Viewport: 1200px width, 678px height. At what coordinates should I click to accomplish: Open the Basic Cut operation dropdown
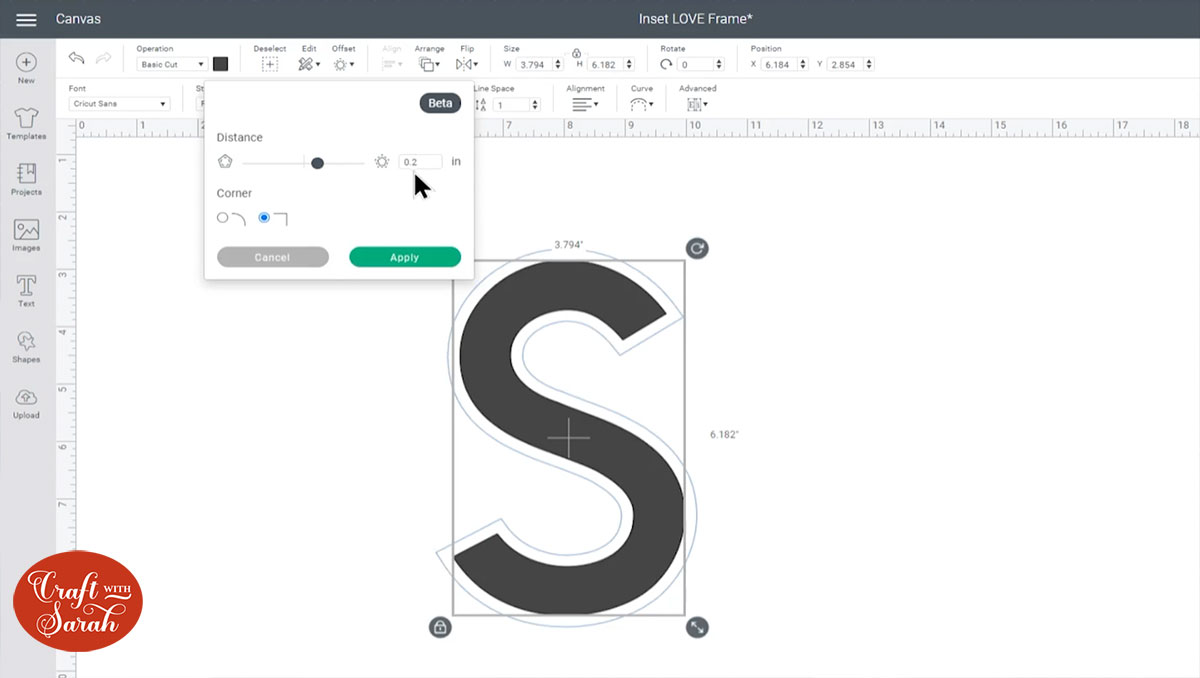click(170, 63)
